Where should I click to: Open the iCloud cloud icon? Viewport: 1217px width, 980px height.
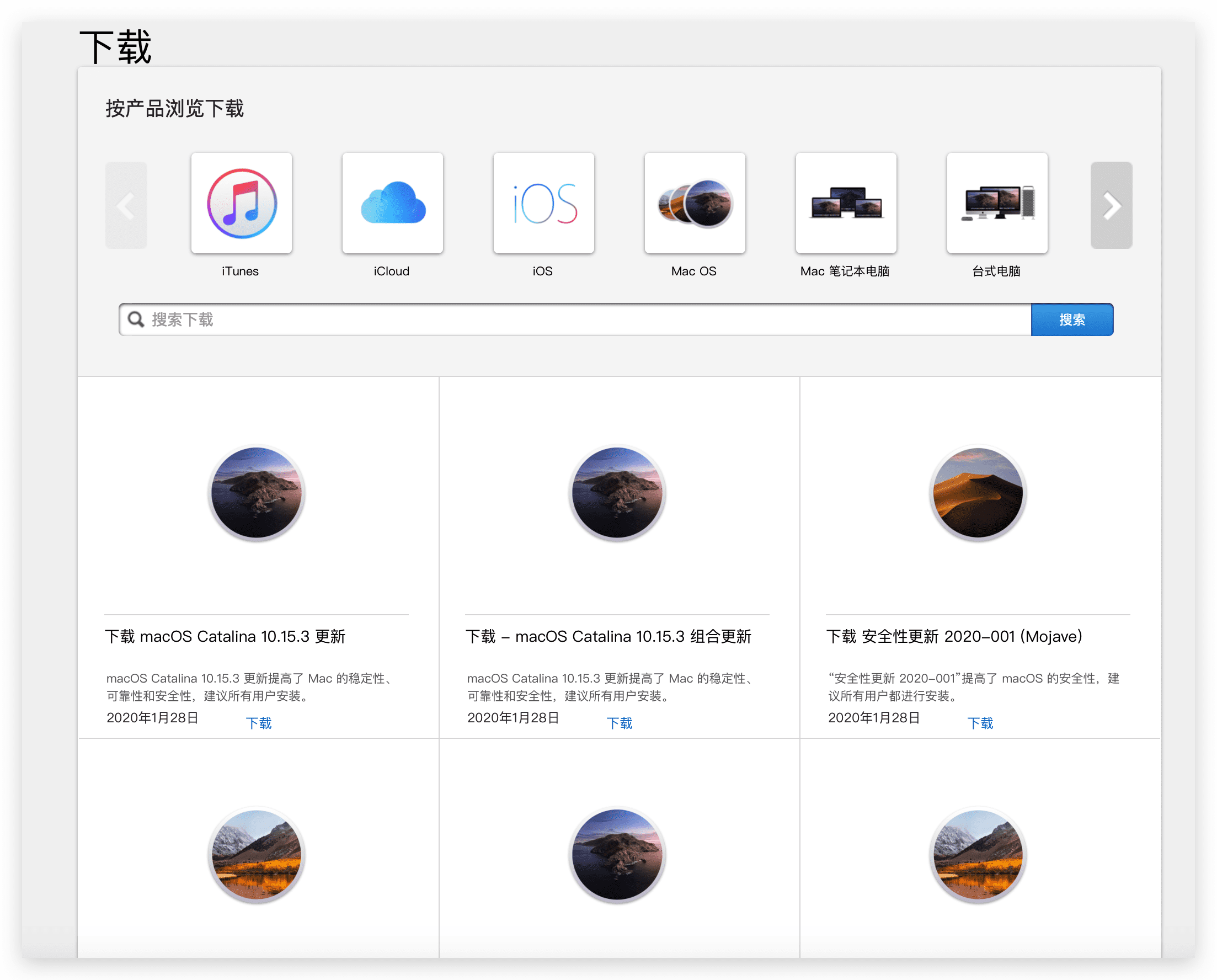[x=393, y=203]
